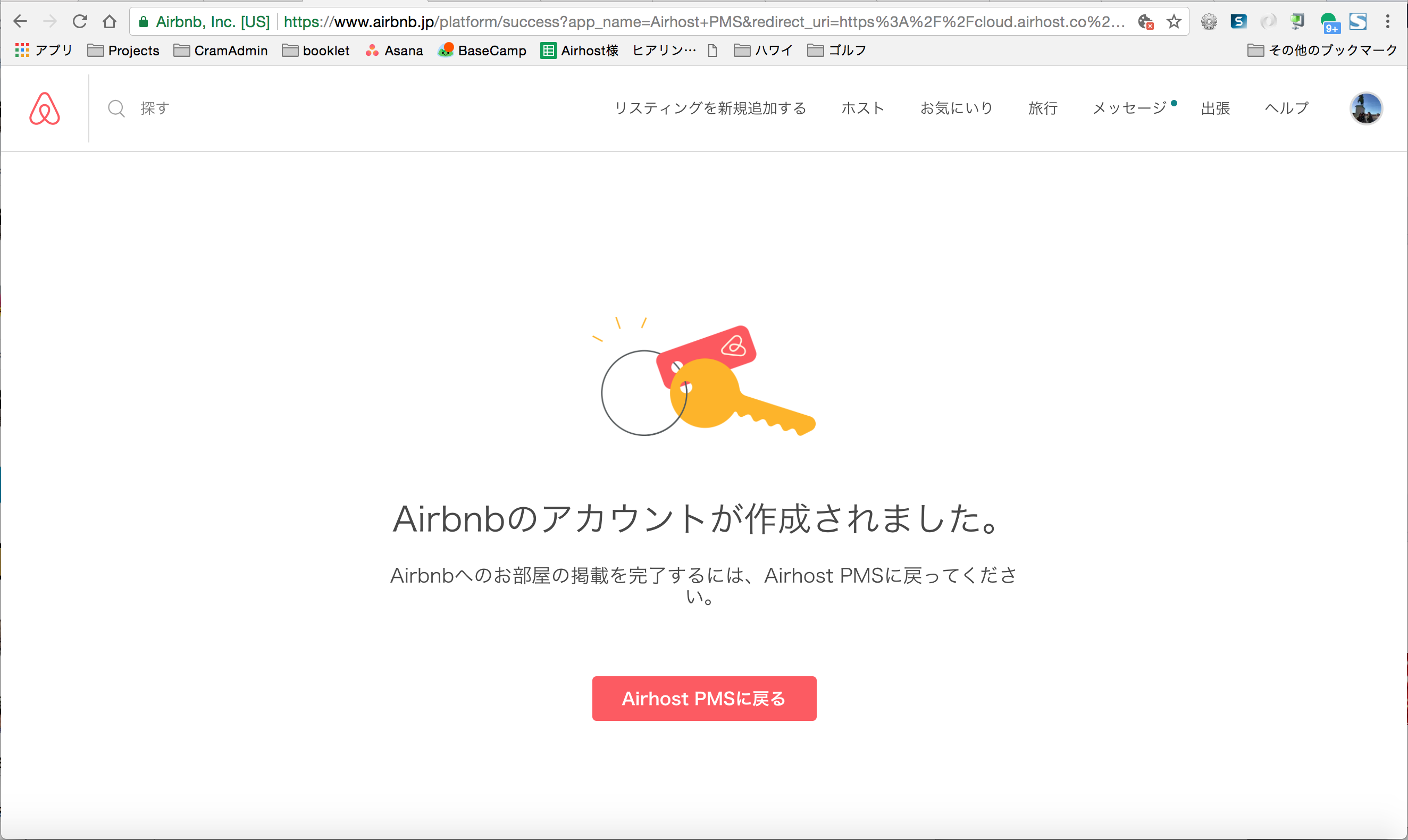1408x840 pixels.
Task: Click リスティングを新規追加する link
Action: [710, 108]
